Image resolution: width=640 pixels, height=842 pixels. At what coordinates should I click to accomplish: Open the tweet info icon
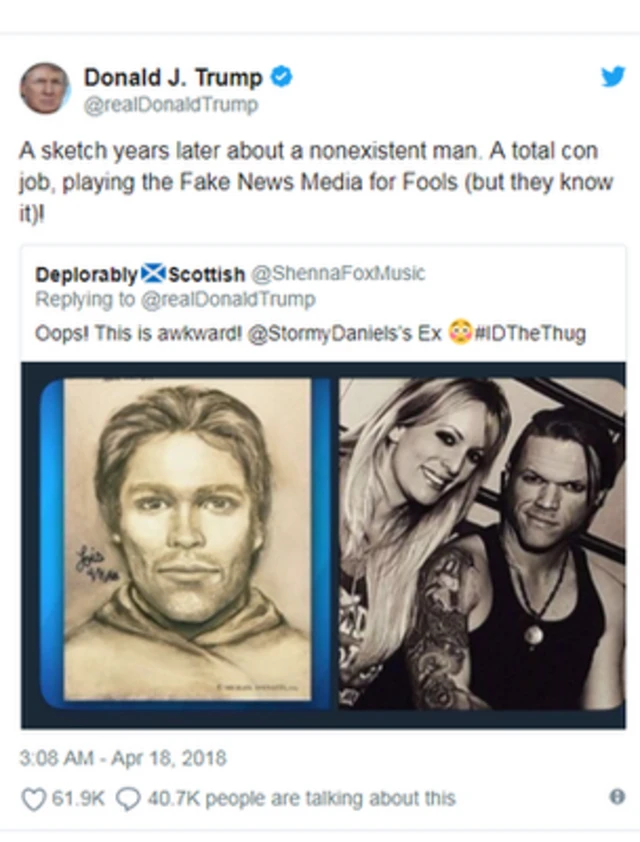tap(617, 797)
